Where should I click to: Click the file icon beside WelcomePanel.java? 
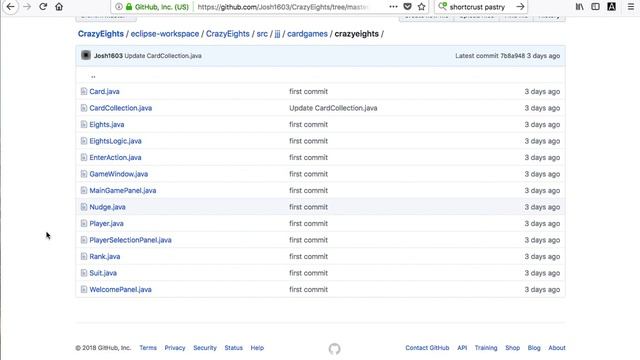point(84,289)
